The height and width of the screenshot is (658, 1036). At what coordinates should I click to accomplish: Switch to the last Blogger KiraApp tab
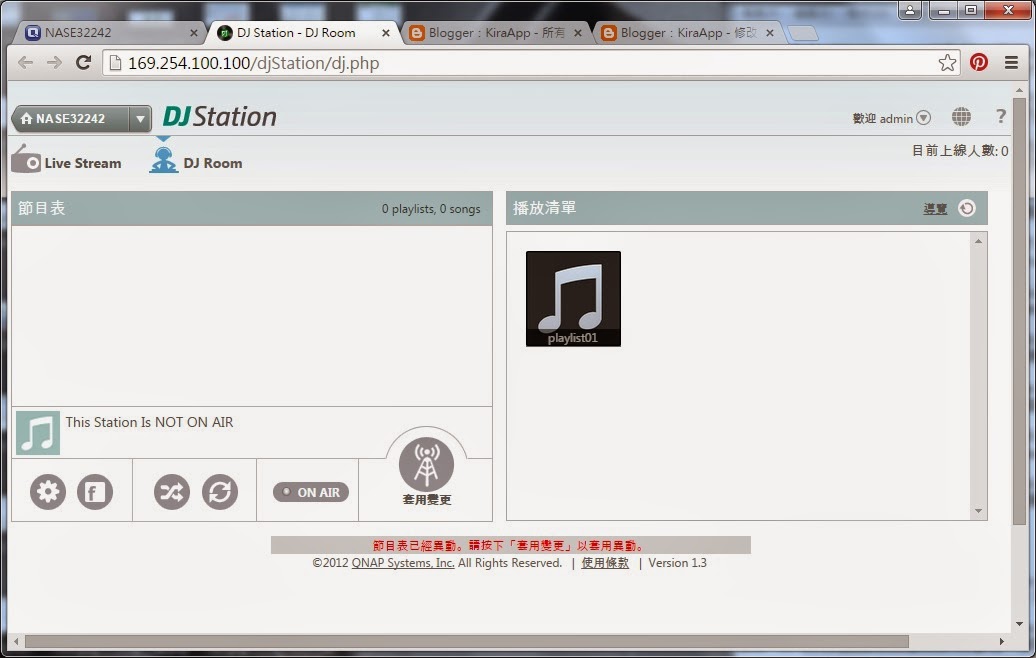(x=688, y=32)
